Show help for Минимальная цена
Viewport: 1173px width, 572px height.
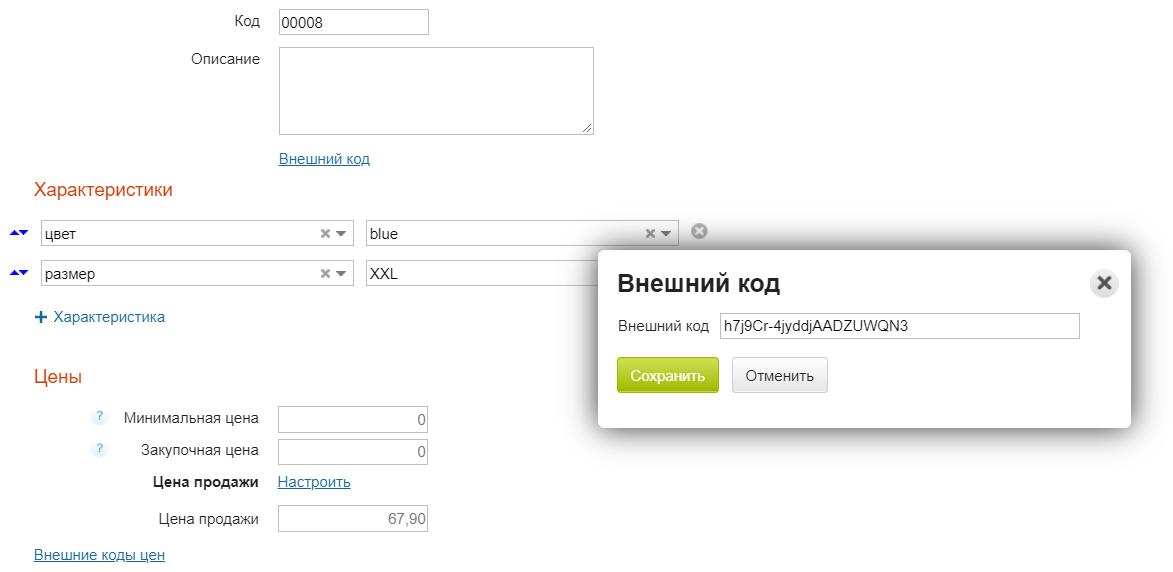[99, 418]
